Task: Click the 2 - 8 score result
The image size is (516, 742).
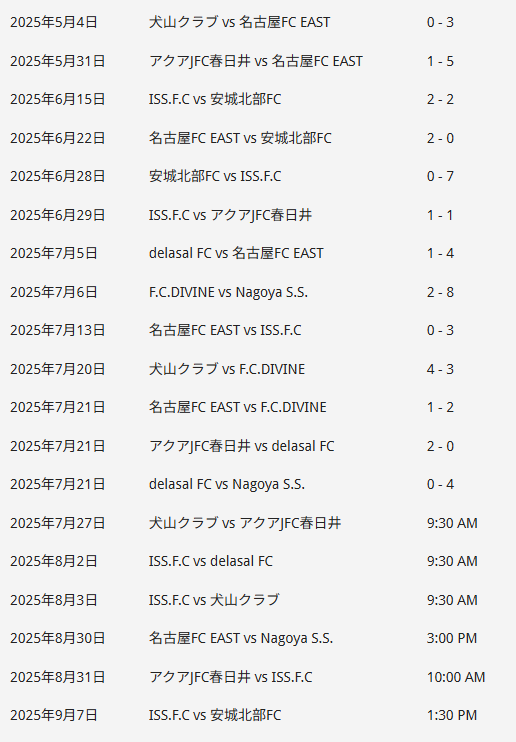Action: click(x=440, y=292)
